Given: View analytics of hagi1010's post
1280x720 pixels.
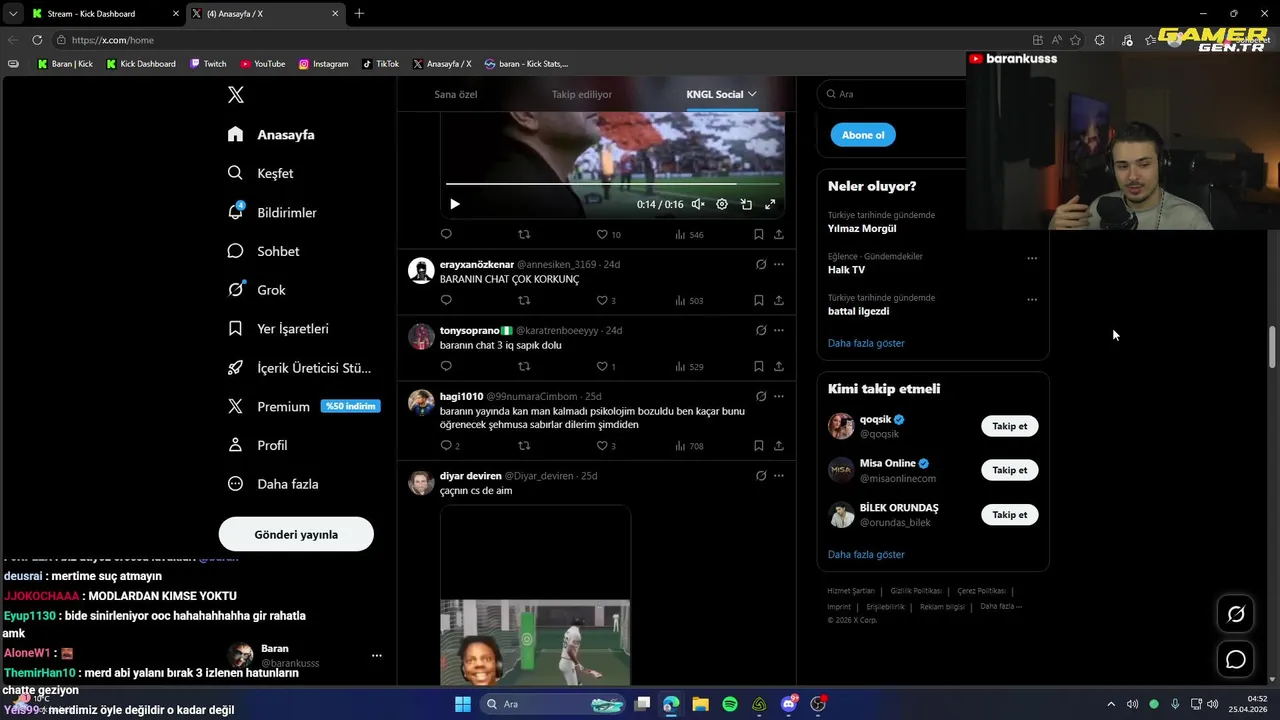Looking at the screenshot, I should 689,446.
